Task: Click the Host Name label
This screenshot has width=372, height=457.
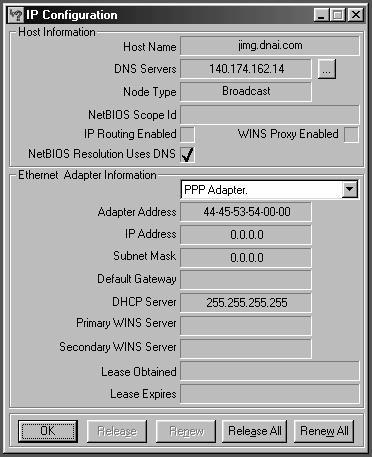Action: point(150,47)
